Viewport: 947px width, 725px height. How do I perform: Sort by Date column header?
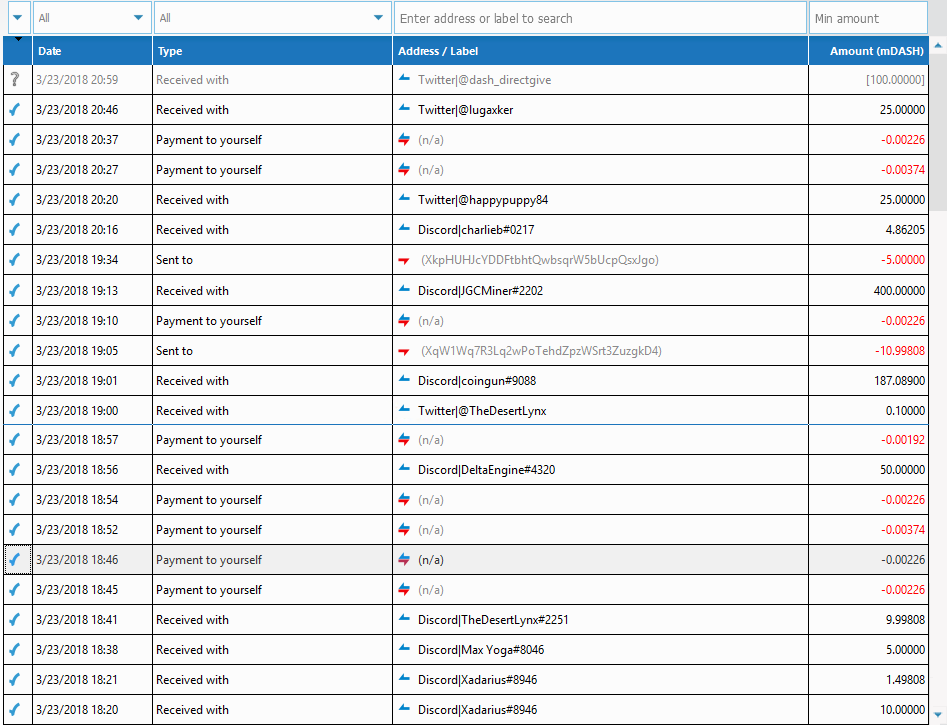pyautogui.click(x=92, y=51)
